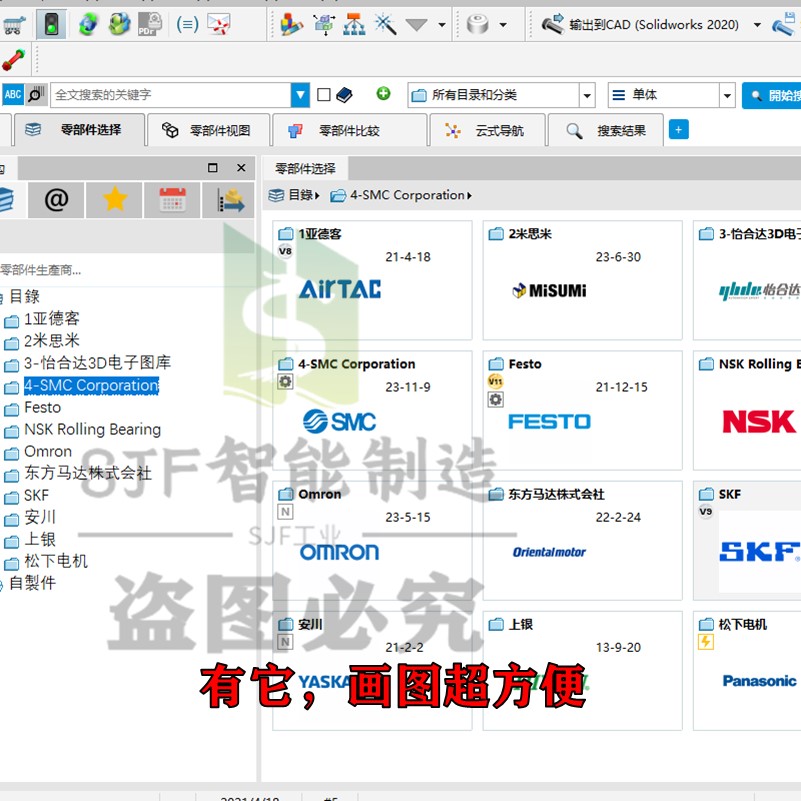
Task: Open the CAD export format dropdown arrow
Action: tap(757, 25)
